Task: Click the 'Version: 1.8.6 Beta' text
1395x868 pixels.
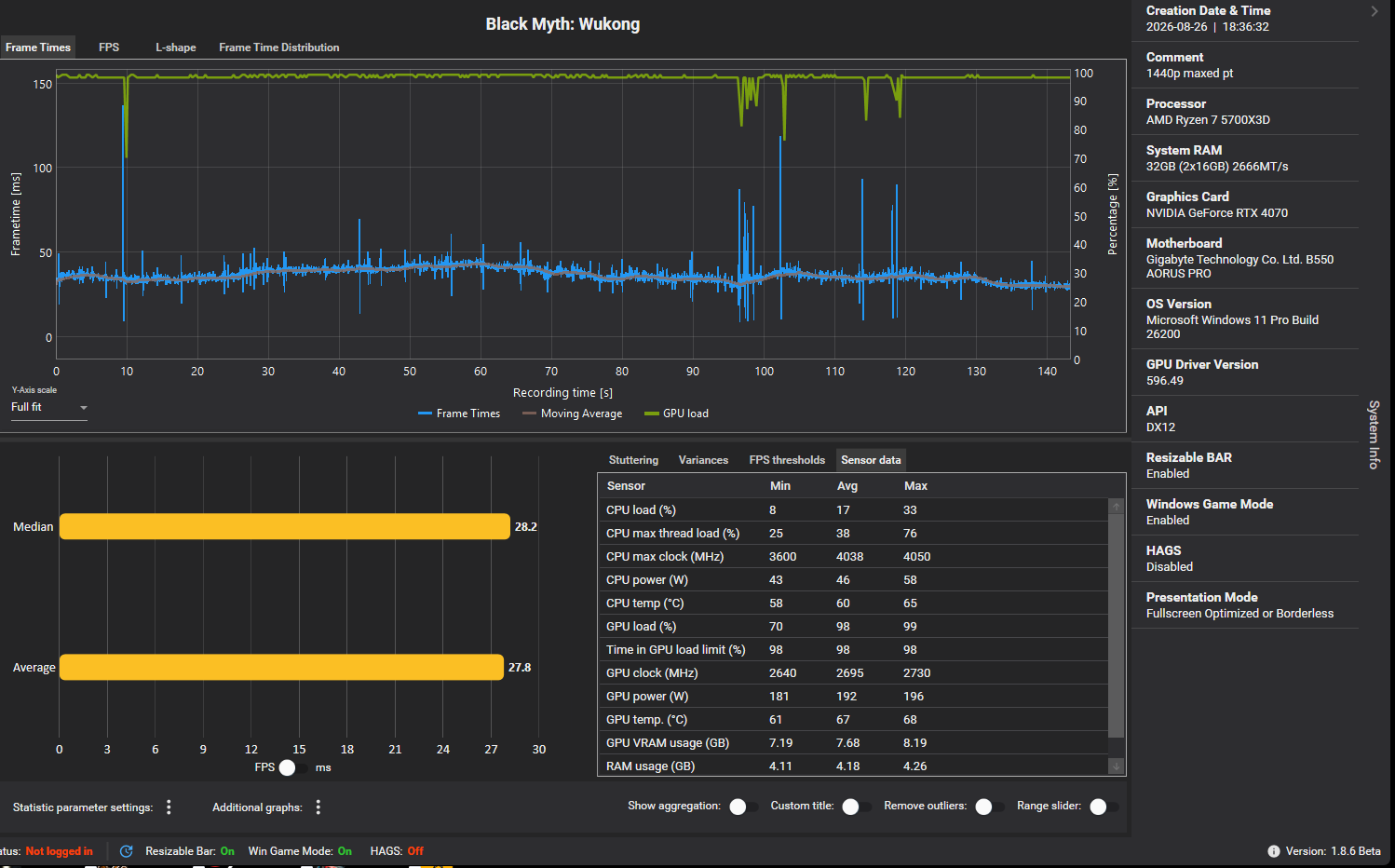Action: (x=1333, y=851)
